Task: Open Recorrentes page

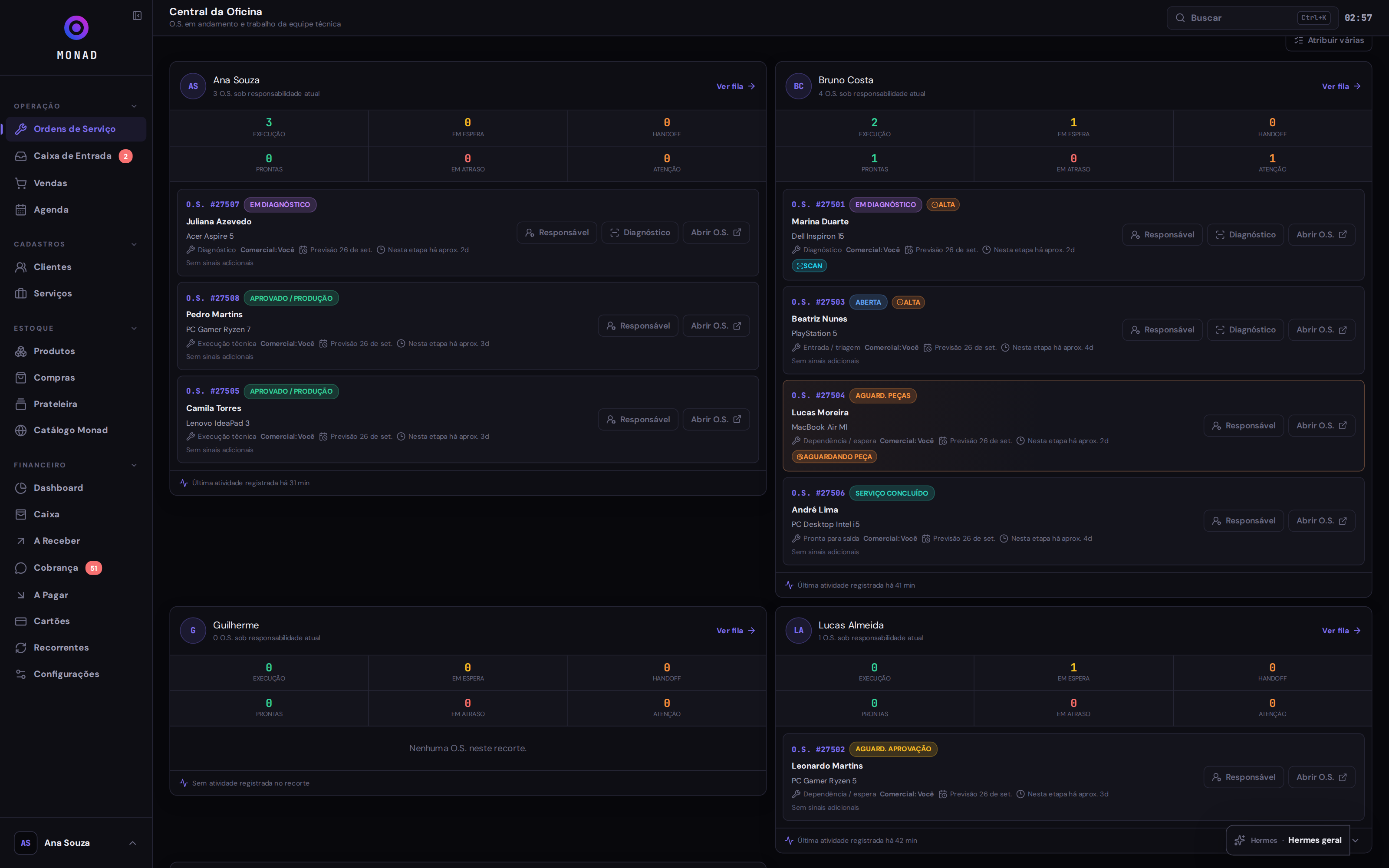Action: 76,648
